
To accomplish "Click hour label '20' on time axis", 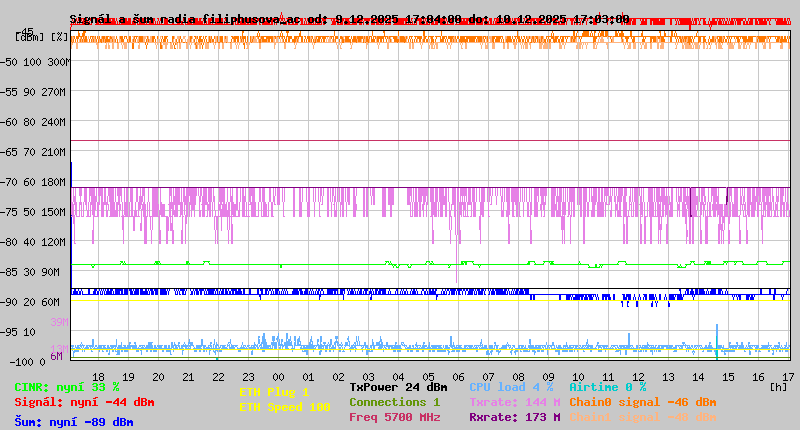I will tap(158, 377).
